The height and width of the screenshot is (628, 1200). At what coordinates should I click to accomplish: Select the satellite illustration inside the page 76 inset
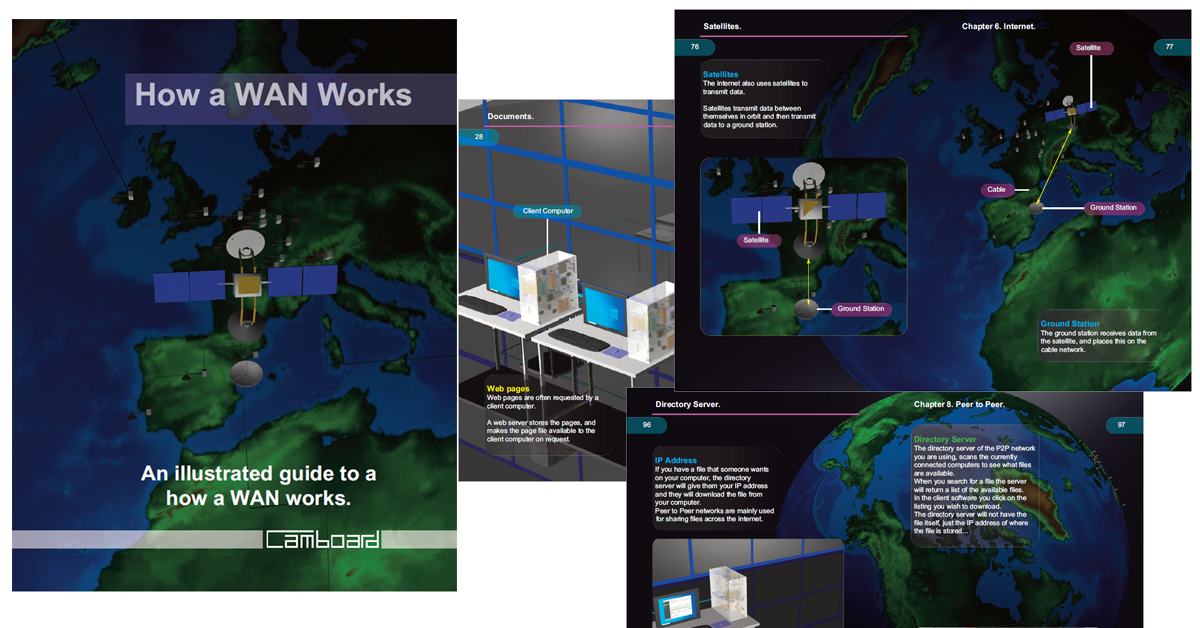click(x=808, y=207)
